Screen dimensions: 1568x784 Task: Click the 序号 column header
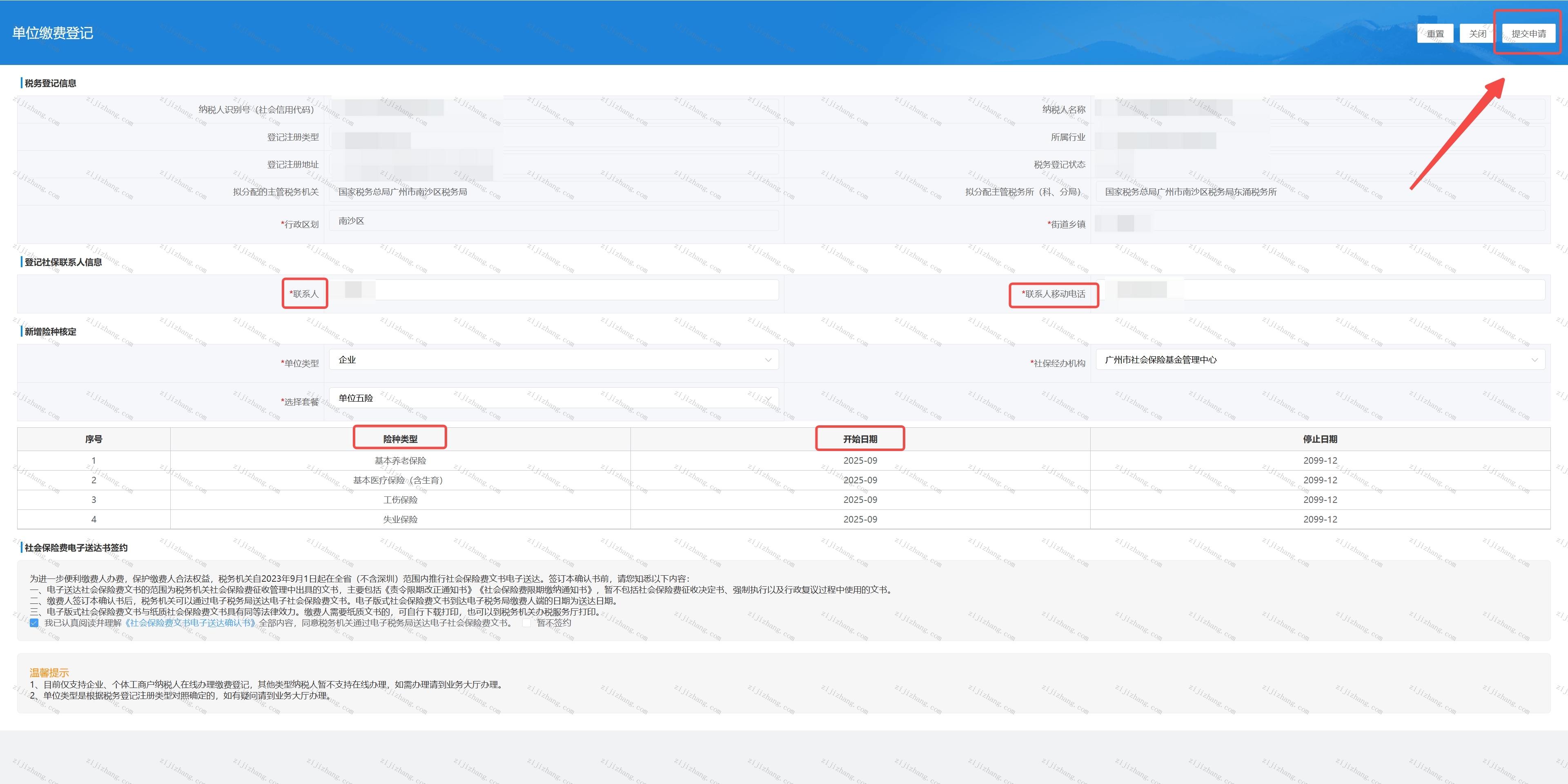click(94, 439)
